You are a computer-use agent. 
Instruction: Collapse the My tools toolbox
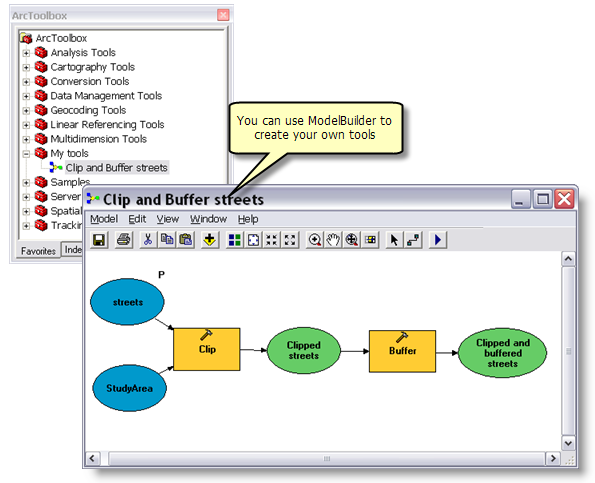[x=26, y=154]
